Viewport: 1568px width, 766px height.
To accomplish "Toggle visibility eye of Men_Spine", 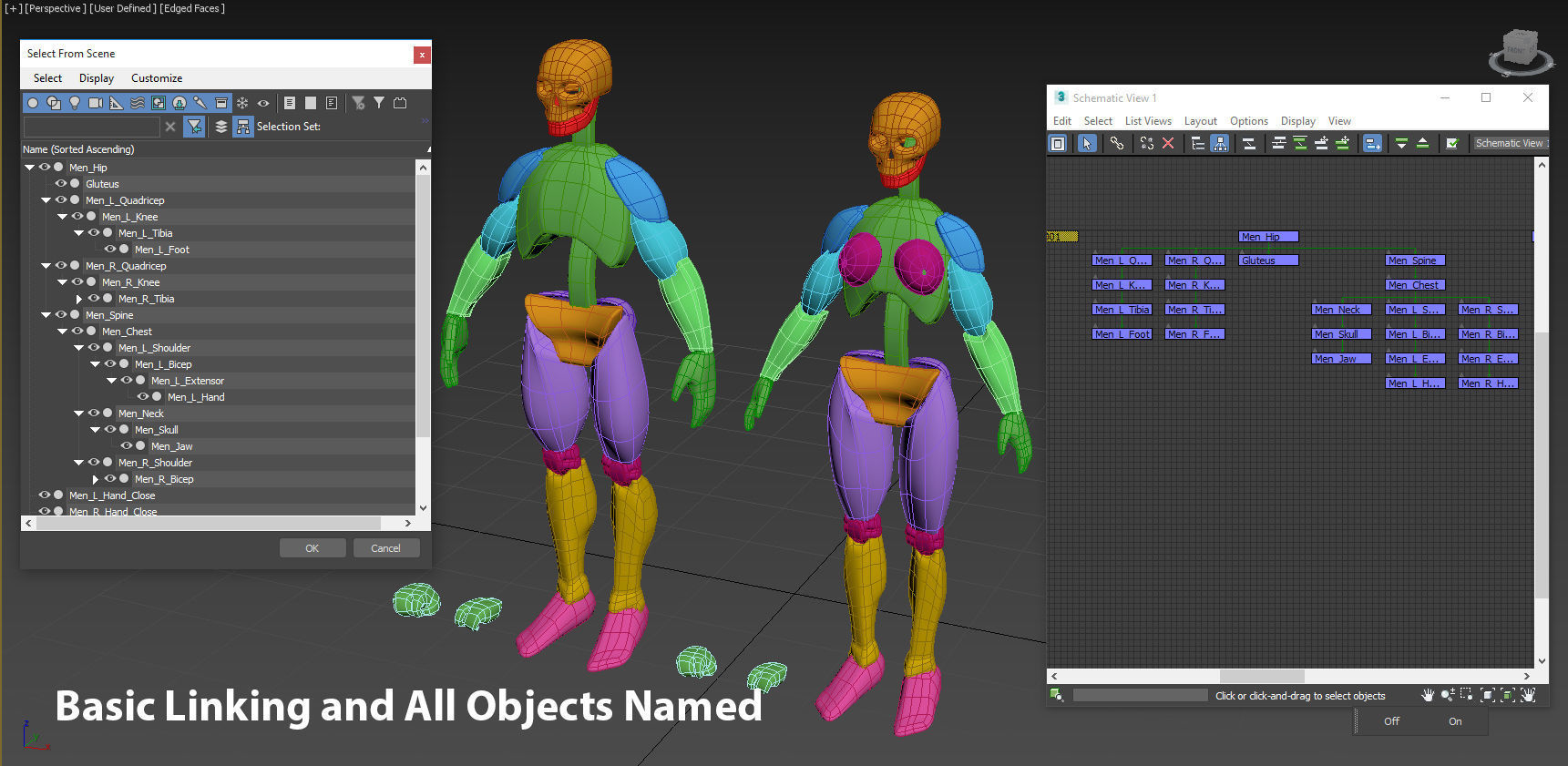I will click(60, 314).
